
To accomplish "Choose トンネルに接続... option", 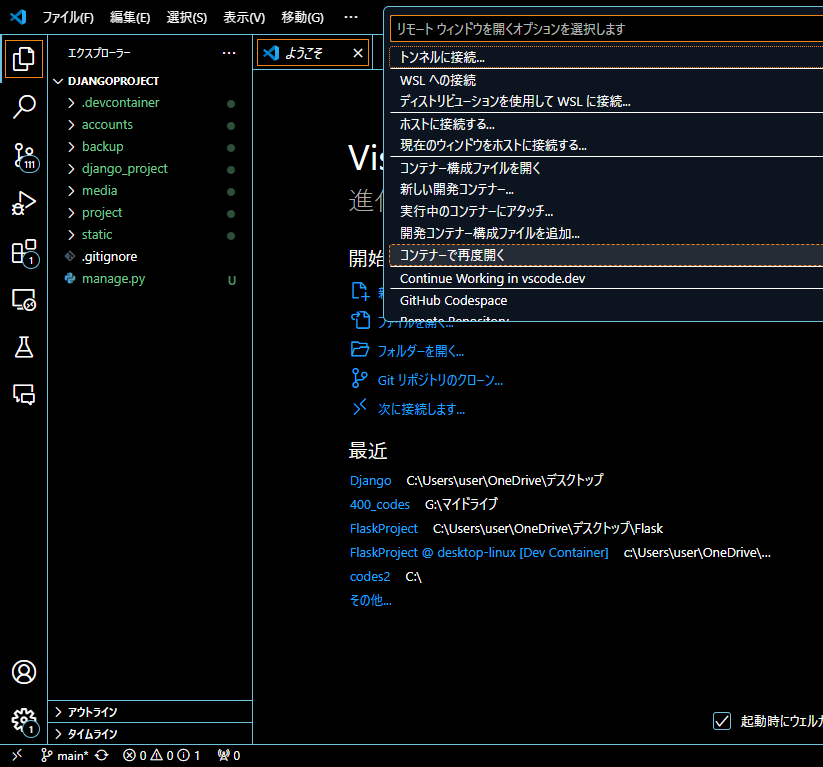I will click(x=606, y=57).
